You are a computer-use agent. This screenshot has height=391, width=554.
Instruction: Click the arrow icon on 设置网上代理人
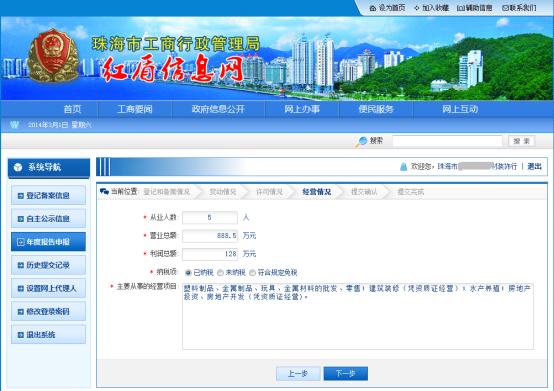pyautogui.click(x=21, y=289)
